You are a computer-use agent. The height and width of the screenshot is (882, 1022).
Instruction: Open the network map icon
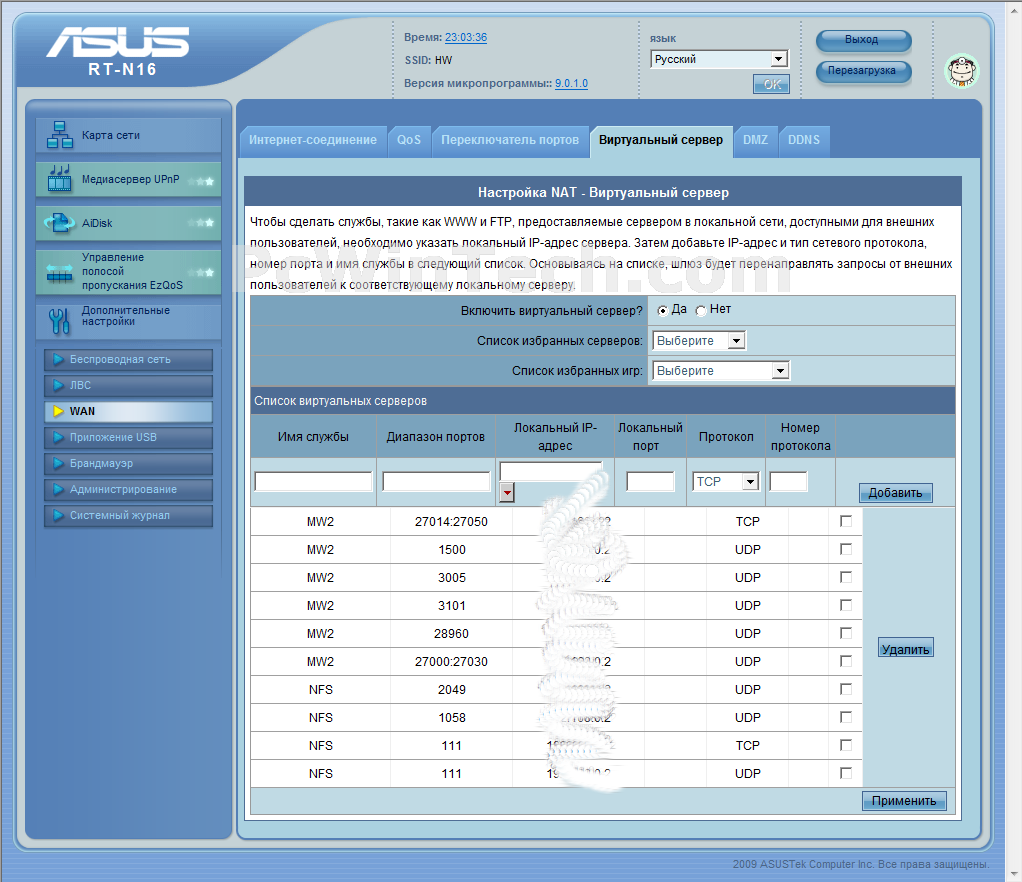pyautogui.click(x=59, y=135)
